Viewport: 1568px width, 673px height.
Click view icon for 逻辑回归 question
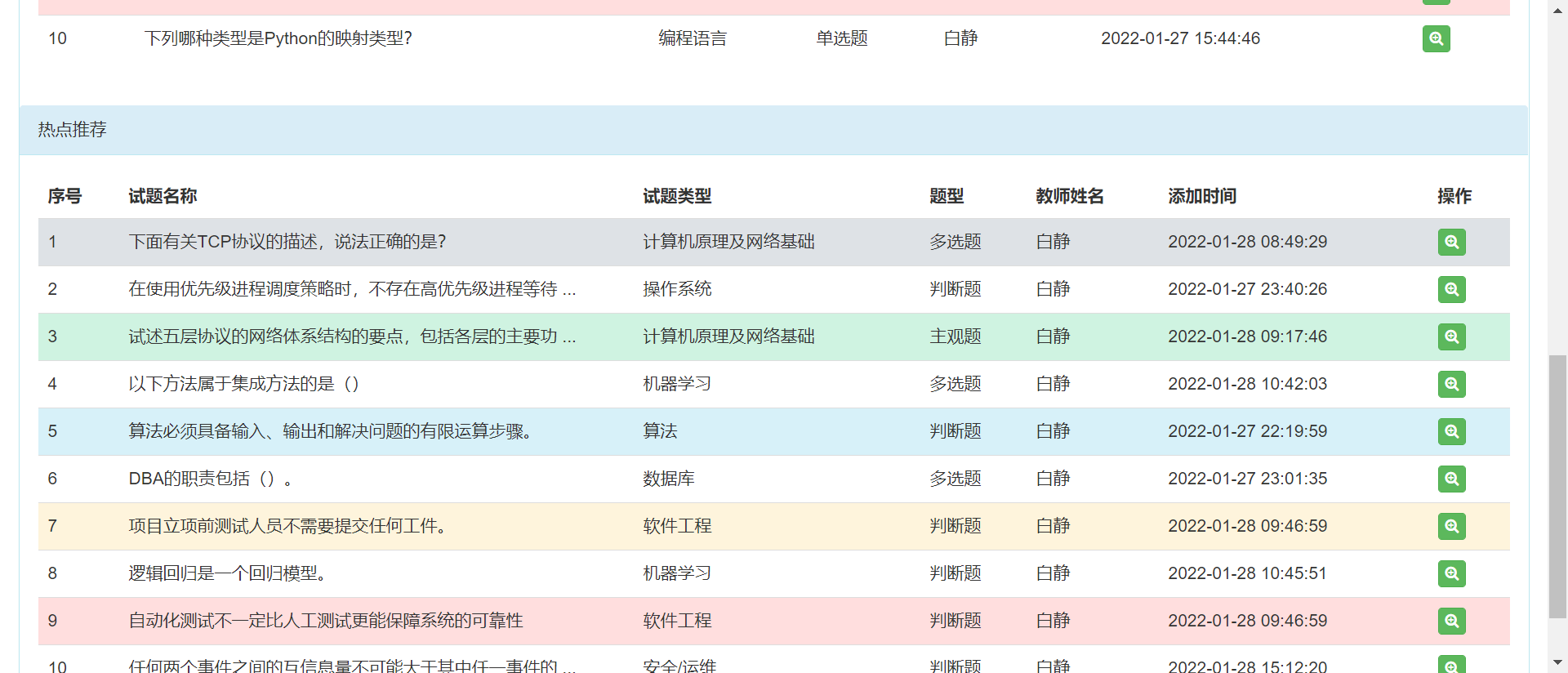click(1451, 573)
